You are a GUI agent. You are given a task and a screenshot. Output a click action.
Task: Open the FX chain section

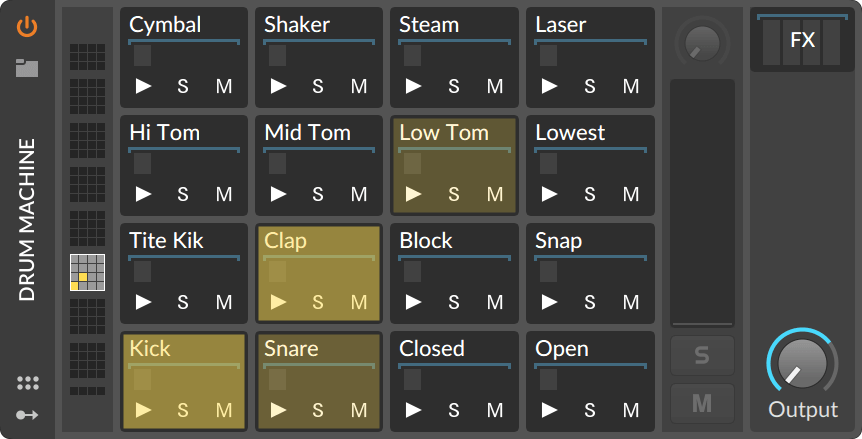(x=802, y=40)
